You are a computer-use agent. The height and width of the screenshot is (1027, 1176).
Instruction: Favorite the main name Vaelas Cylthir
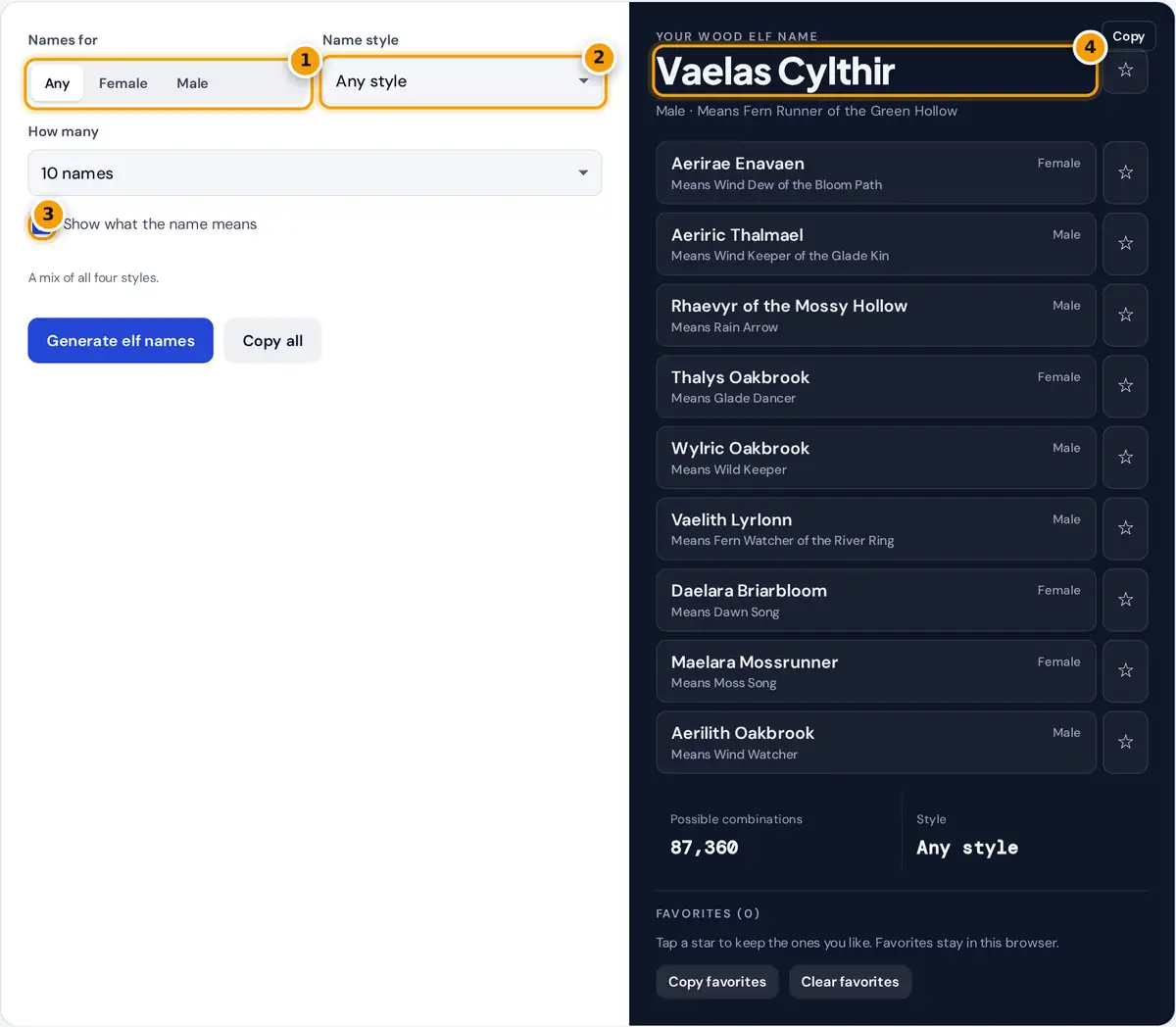tap(1125, 71)
